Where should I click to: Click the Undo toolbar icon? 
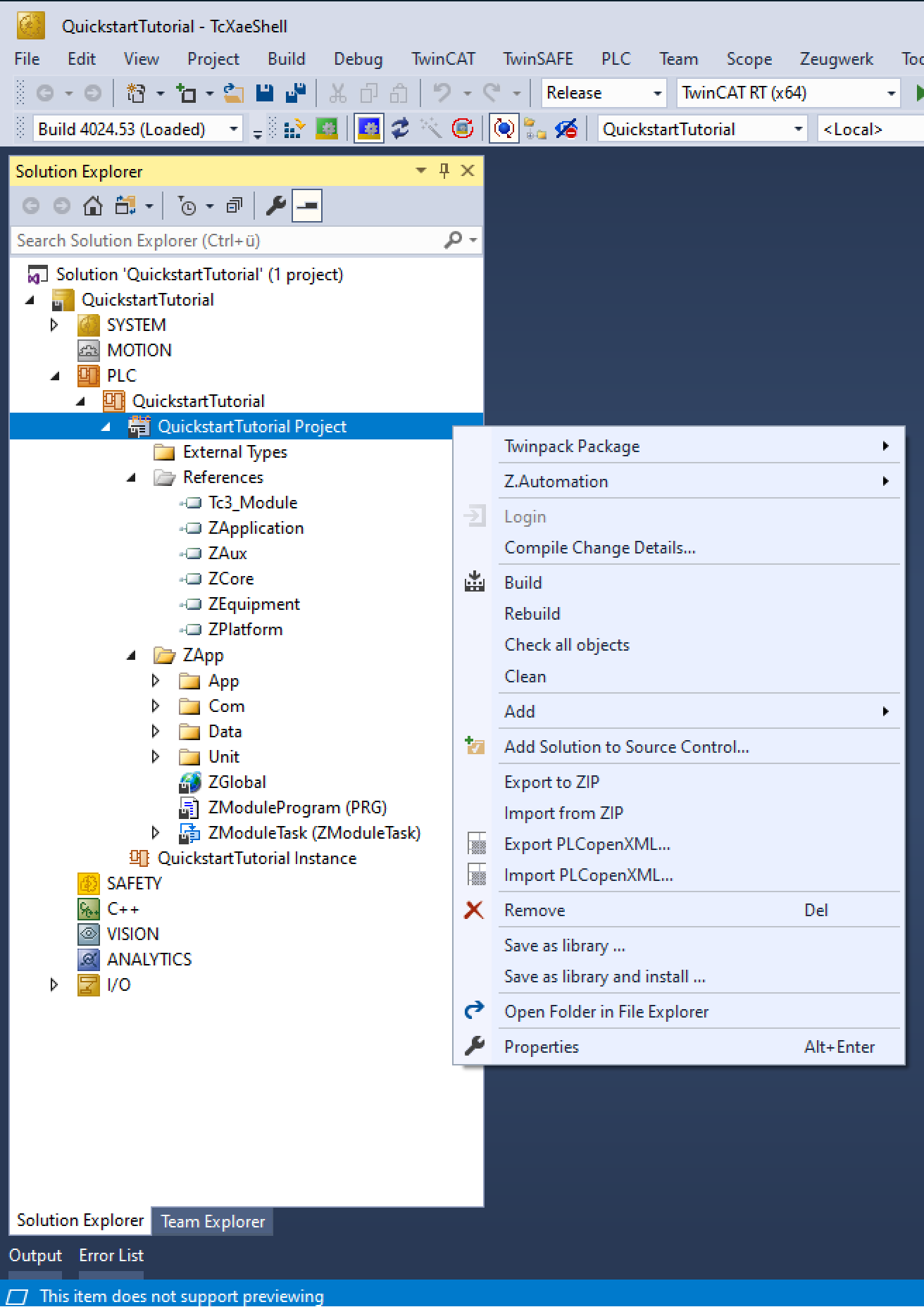pyautogui.click(x=442, y=93)
